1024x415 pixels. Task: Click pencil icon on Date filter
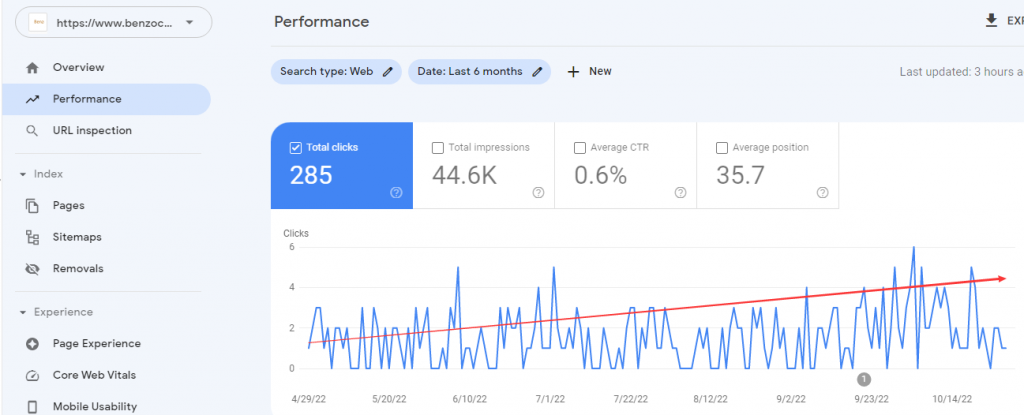pyautogui.click(x=537, y=72)
